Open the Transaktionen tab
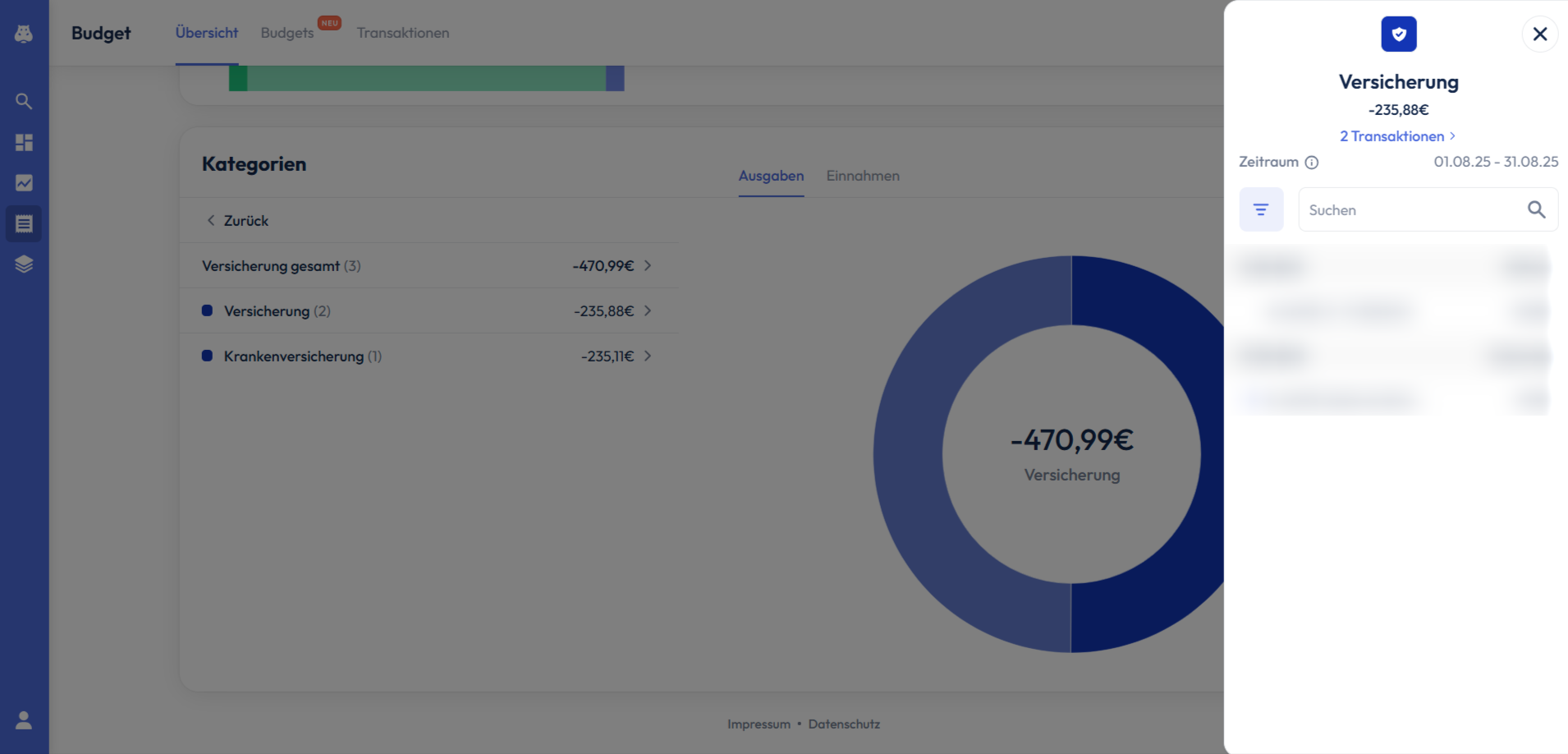 tap(402, 33)
